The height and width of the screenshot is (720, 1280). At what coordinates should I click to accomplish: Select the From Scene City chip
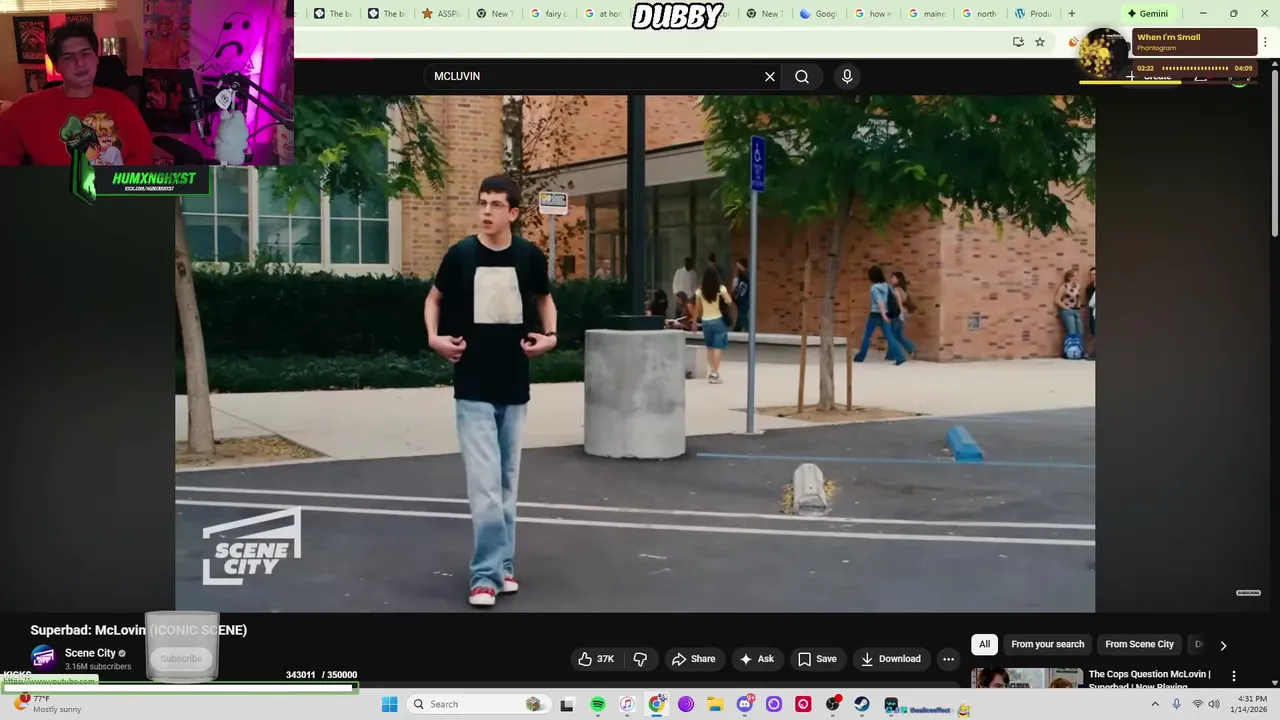tap(1139, 644)
